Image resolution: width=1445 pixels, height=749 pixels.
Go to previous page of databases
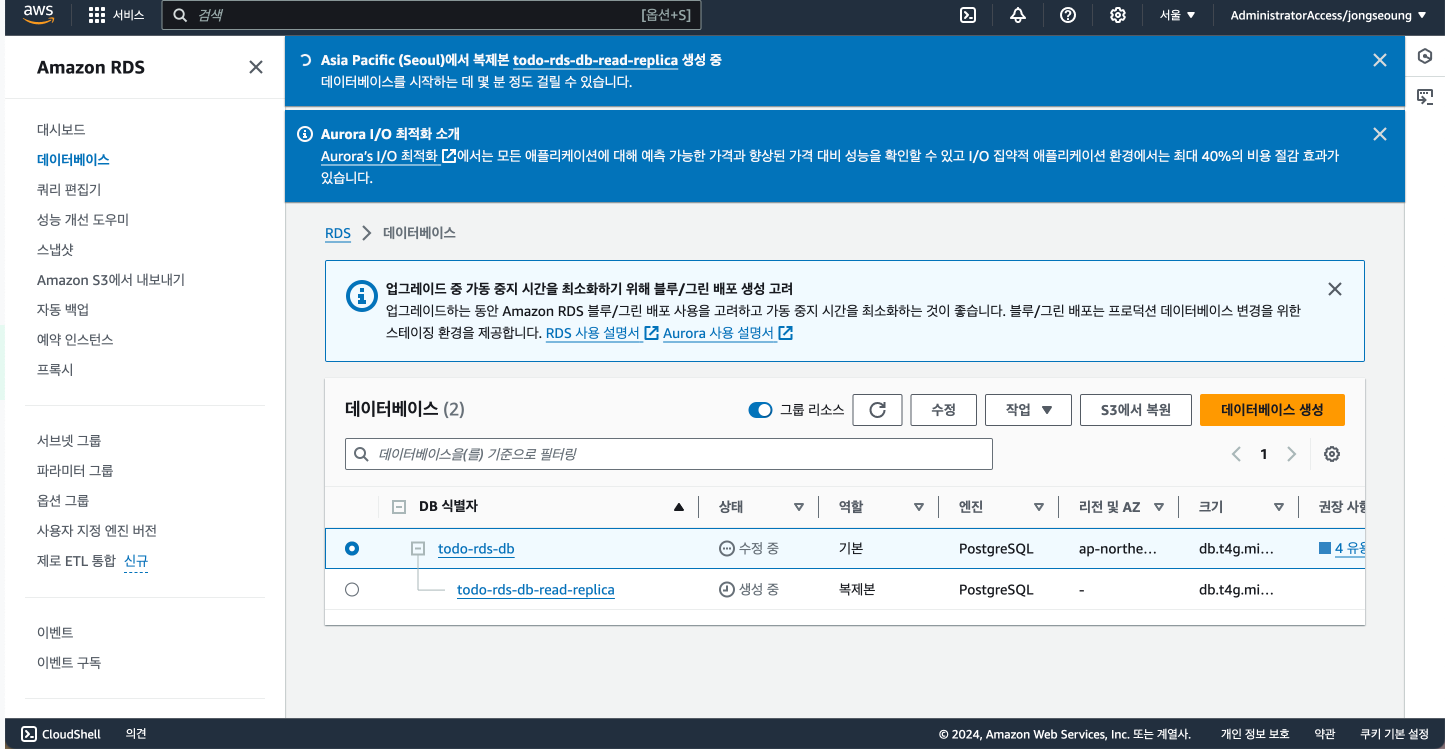(x=1236, y=454)
